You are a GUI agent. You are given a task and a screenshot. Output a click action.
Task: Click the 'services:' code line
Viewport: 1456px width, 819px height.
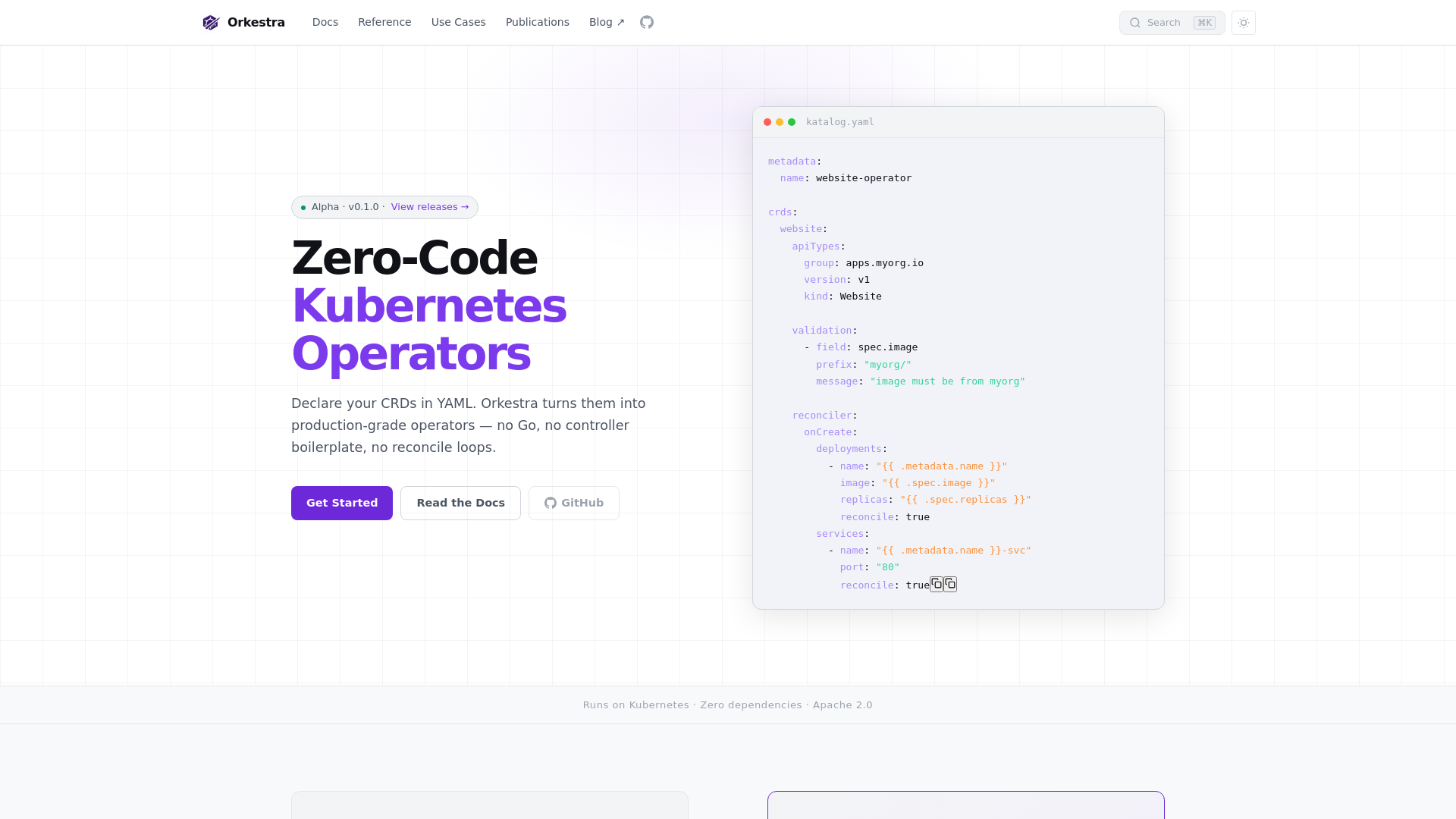point(843,534)
